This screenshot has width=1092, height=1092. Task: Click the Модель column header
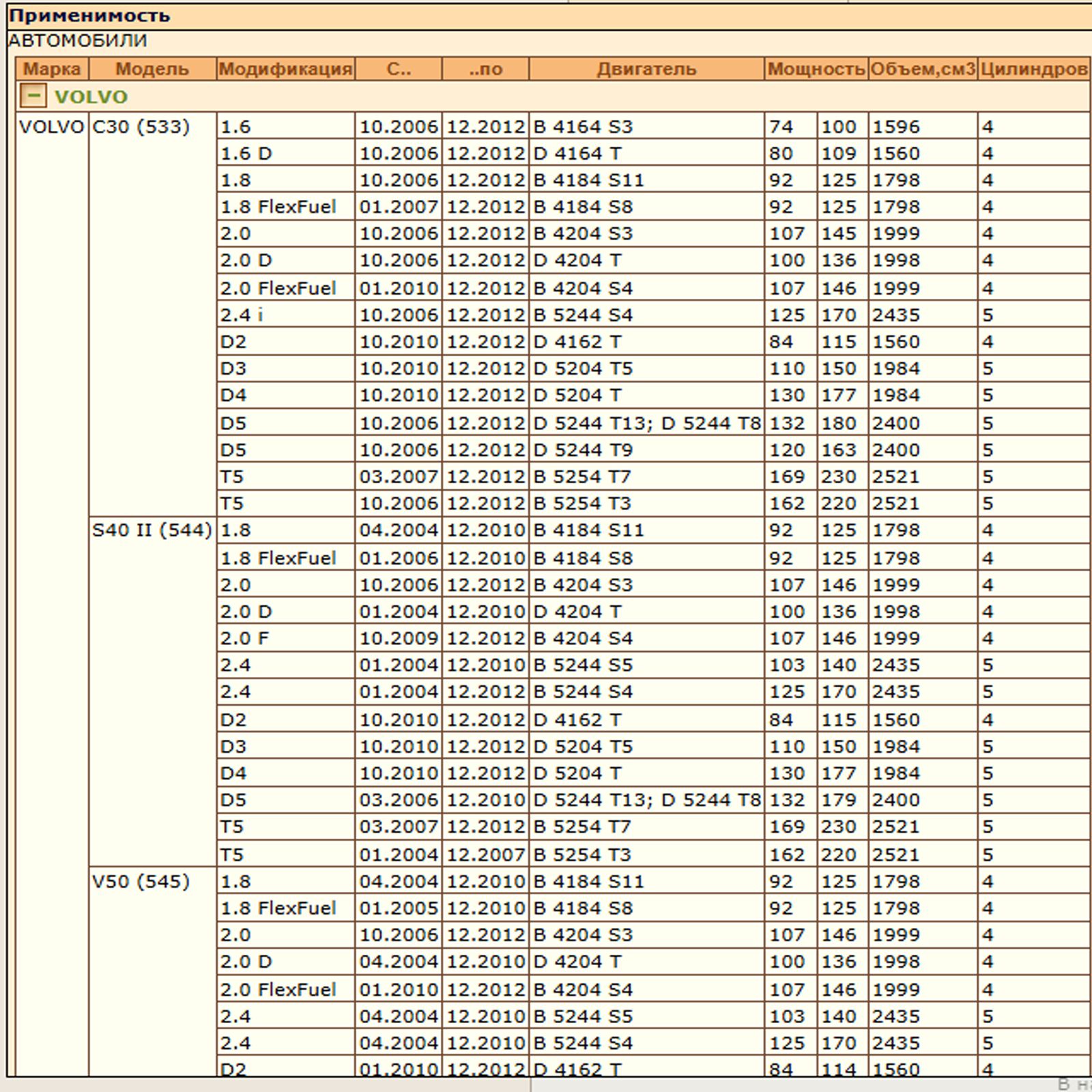point(152,69)
